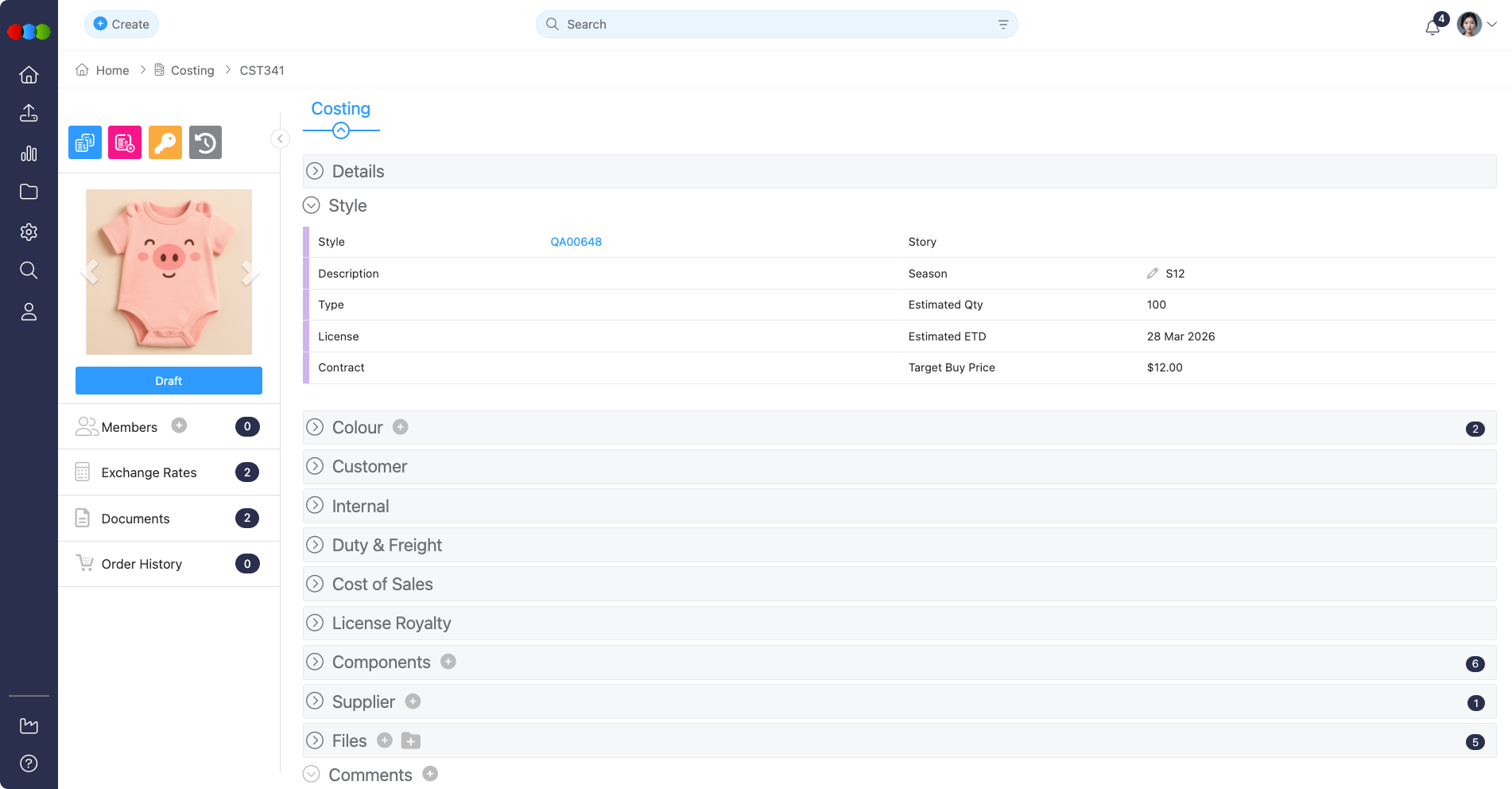Open notifications bell icon

click(x=1433, y=26)
